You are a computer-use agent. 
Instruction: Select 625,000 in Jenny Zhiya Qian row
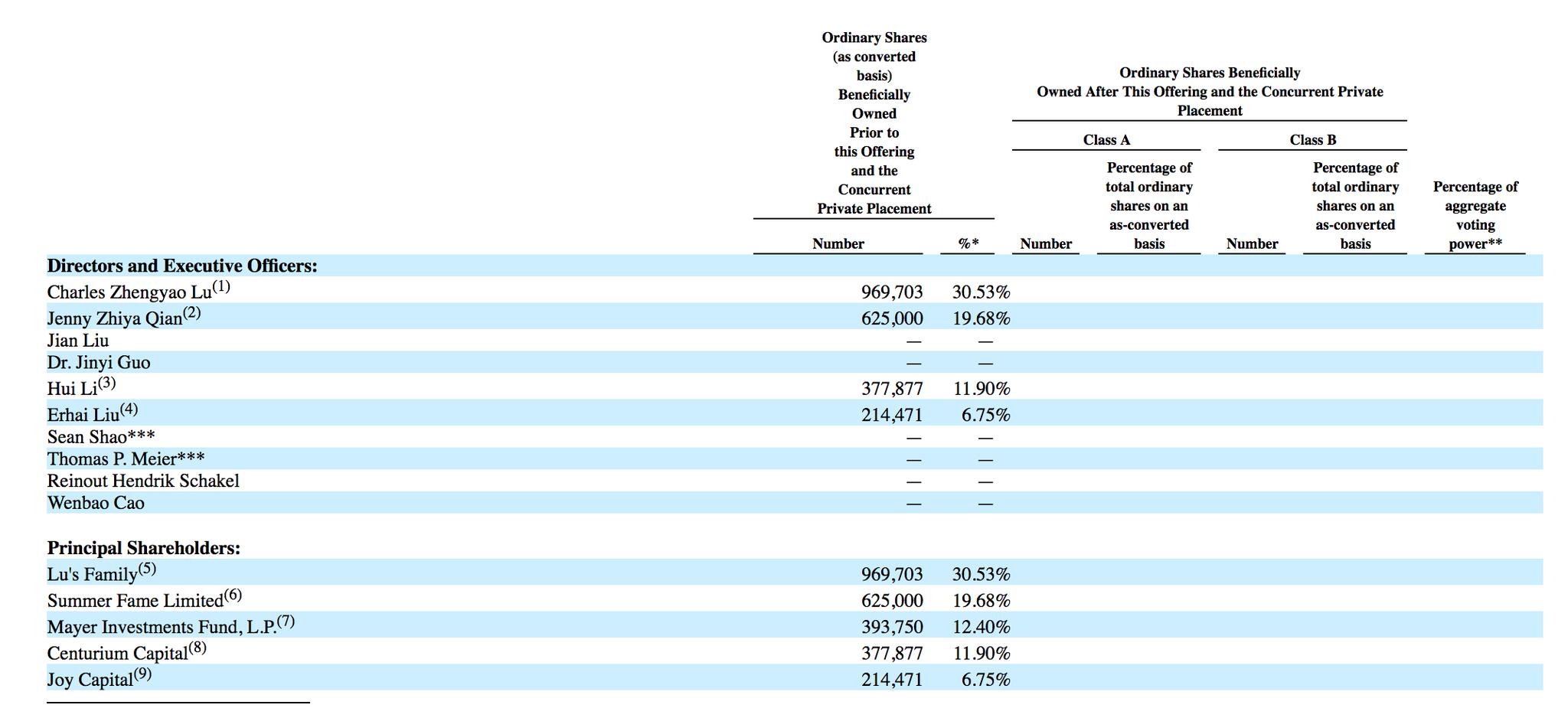pos(892,318)
